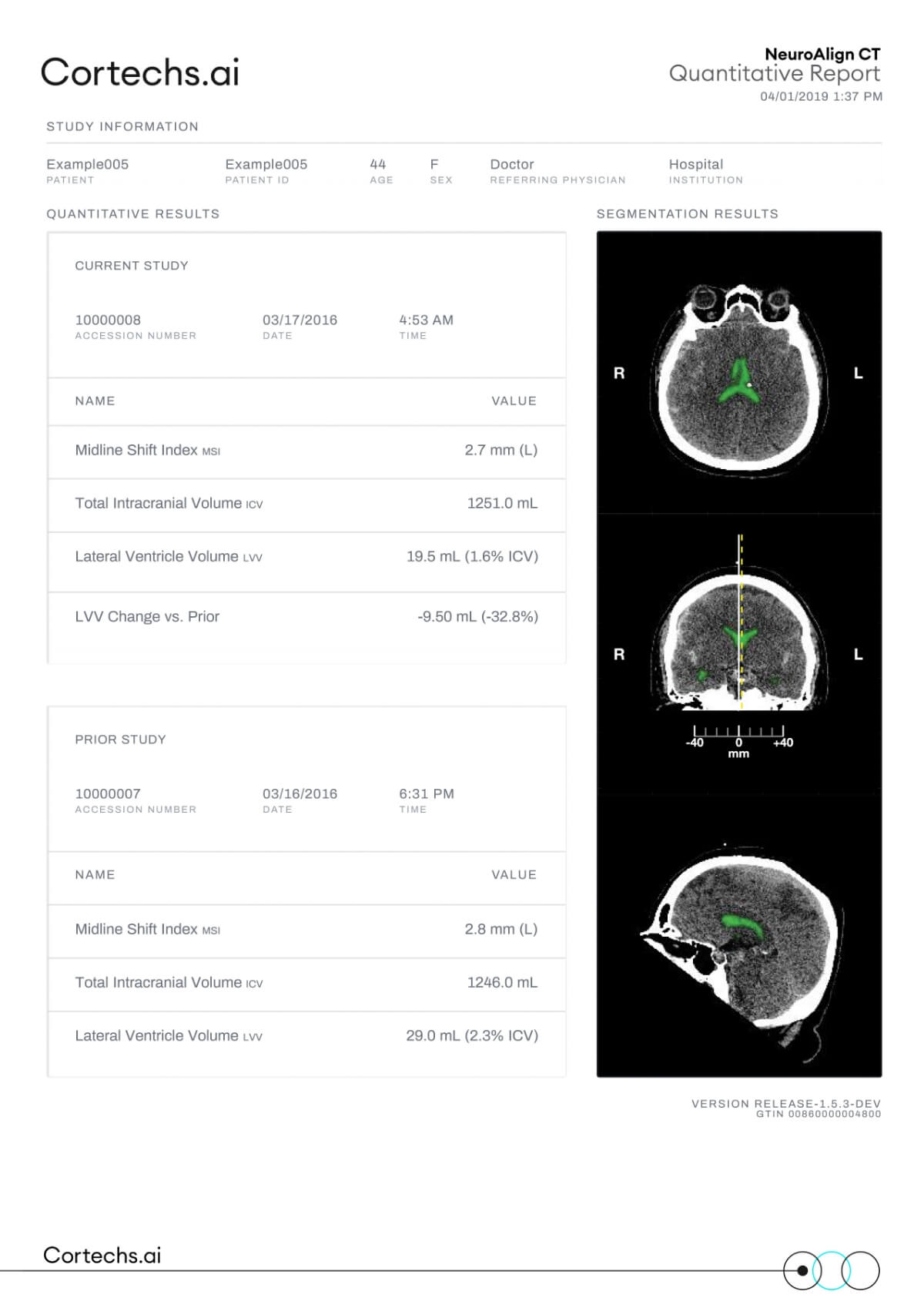Click the Example005 patient name
Screen dimensions: 924x1308
click(x=87, y=164)
